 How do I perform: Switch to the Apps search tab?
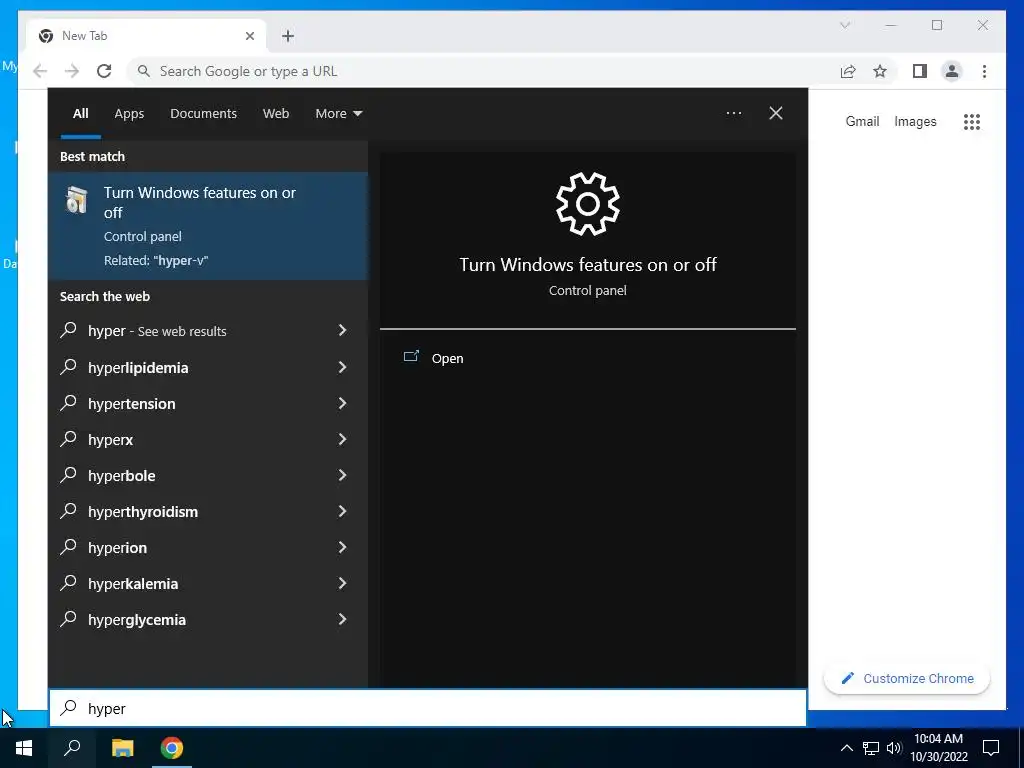tap(129, 114)
